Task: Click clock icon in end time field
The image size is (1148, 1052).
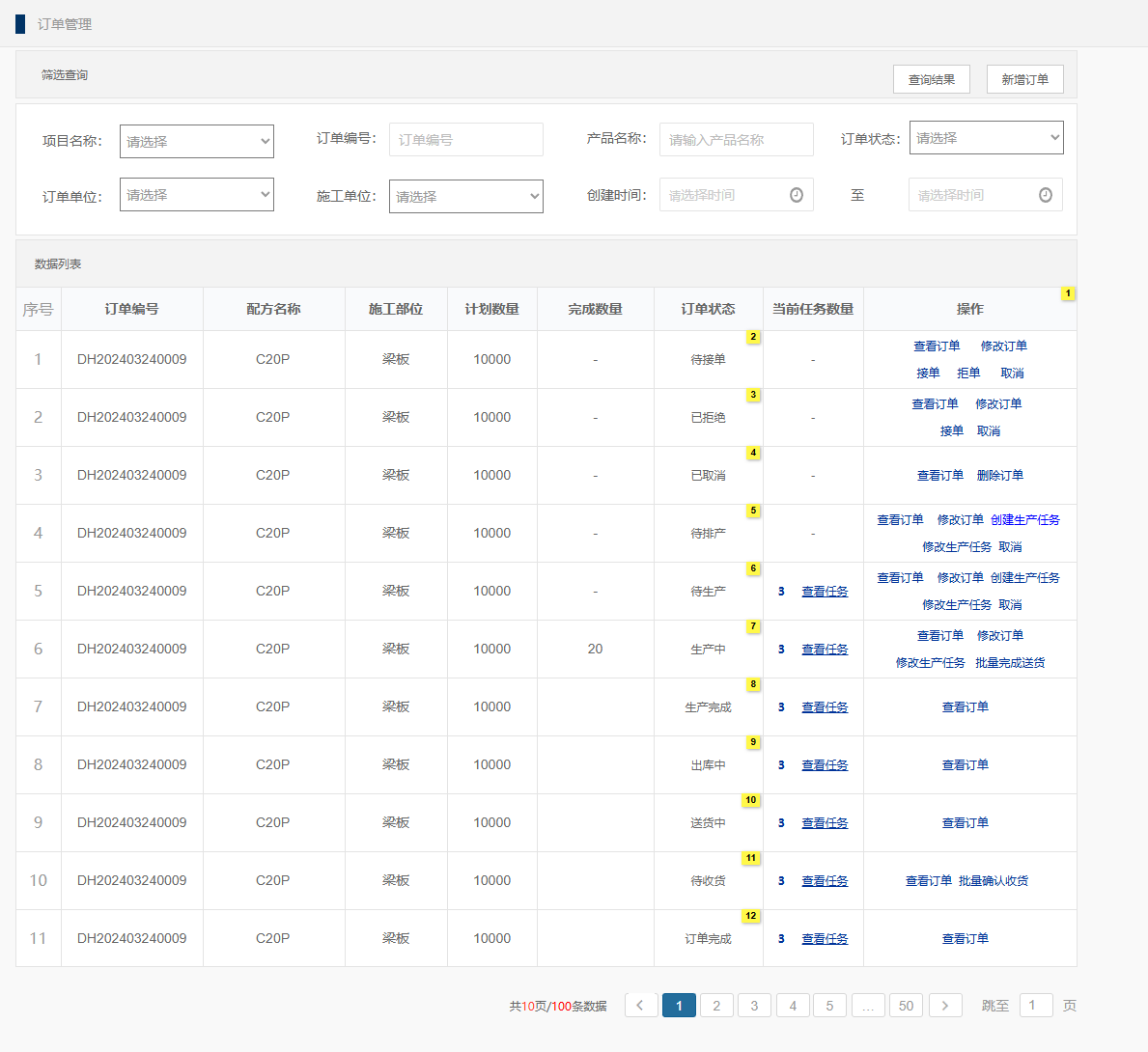Action: pos(1045,195)
